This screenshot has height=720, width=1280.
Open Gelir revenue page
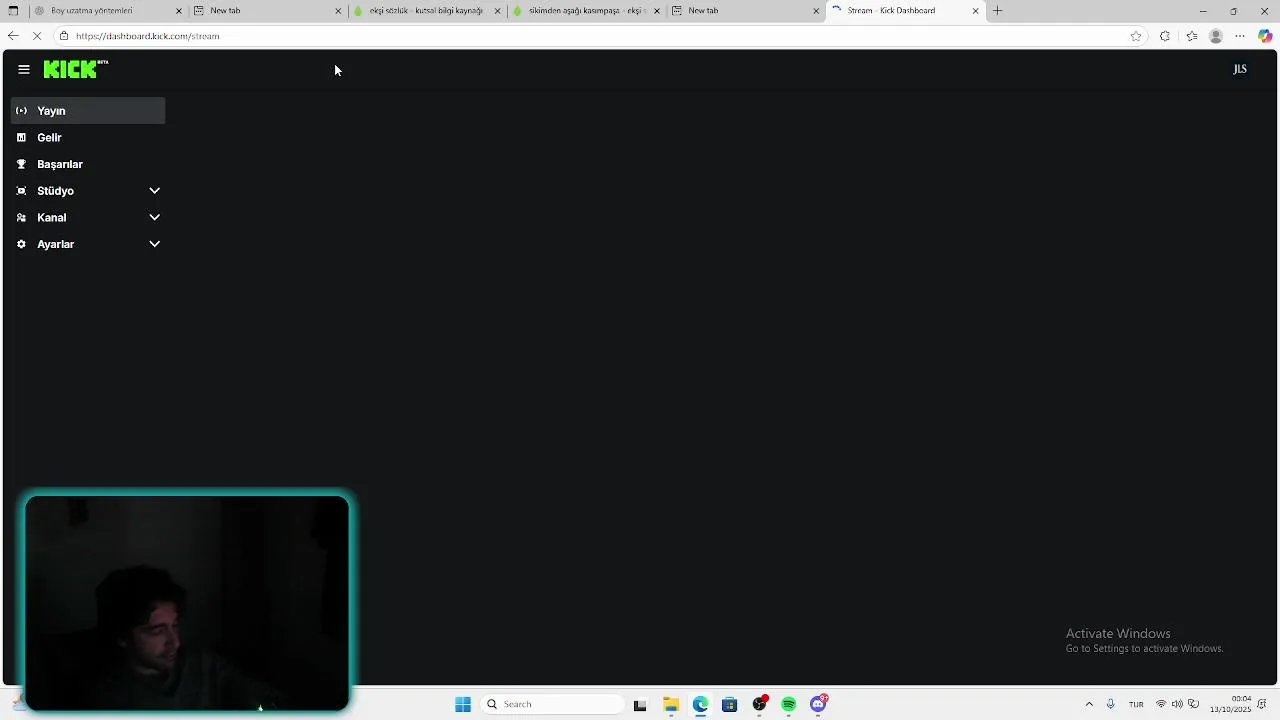88,137
